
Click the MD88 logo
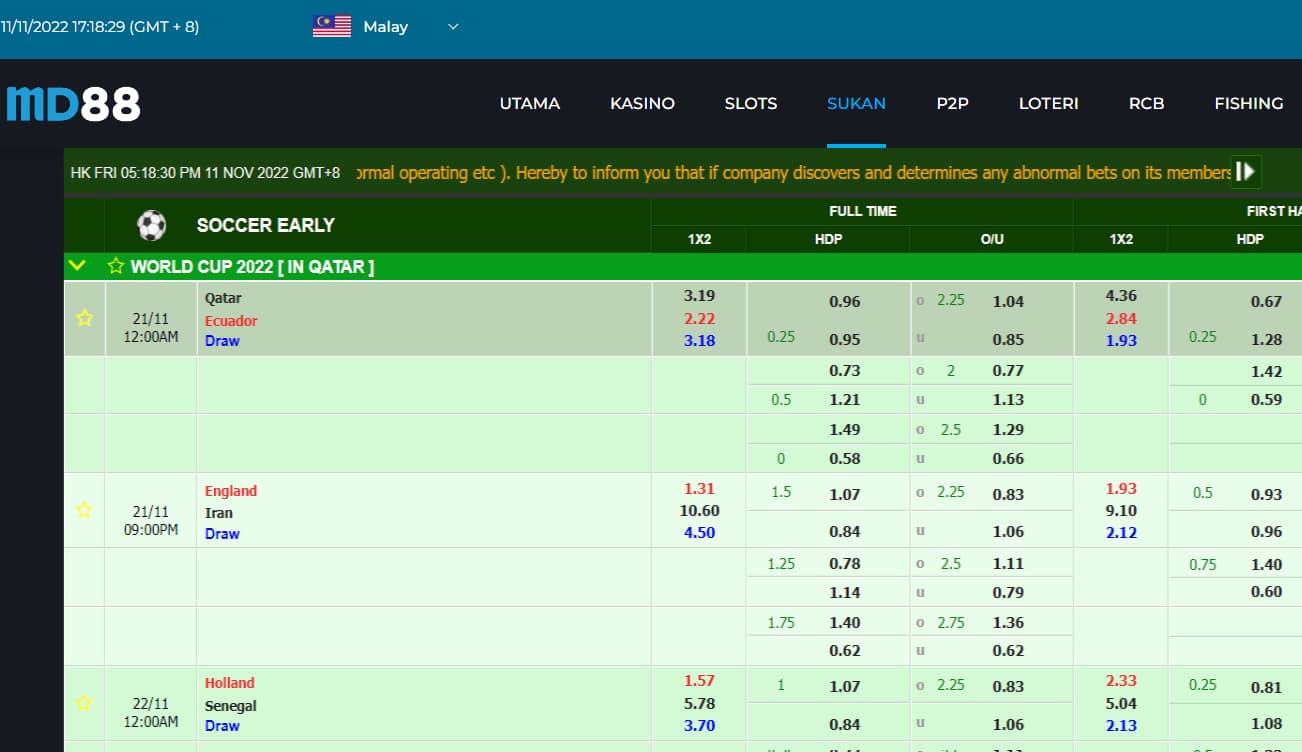pyautogui.click(x=73, y=104)
